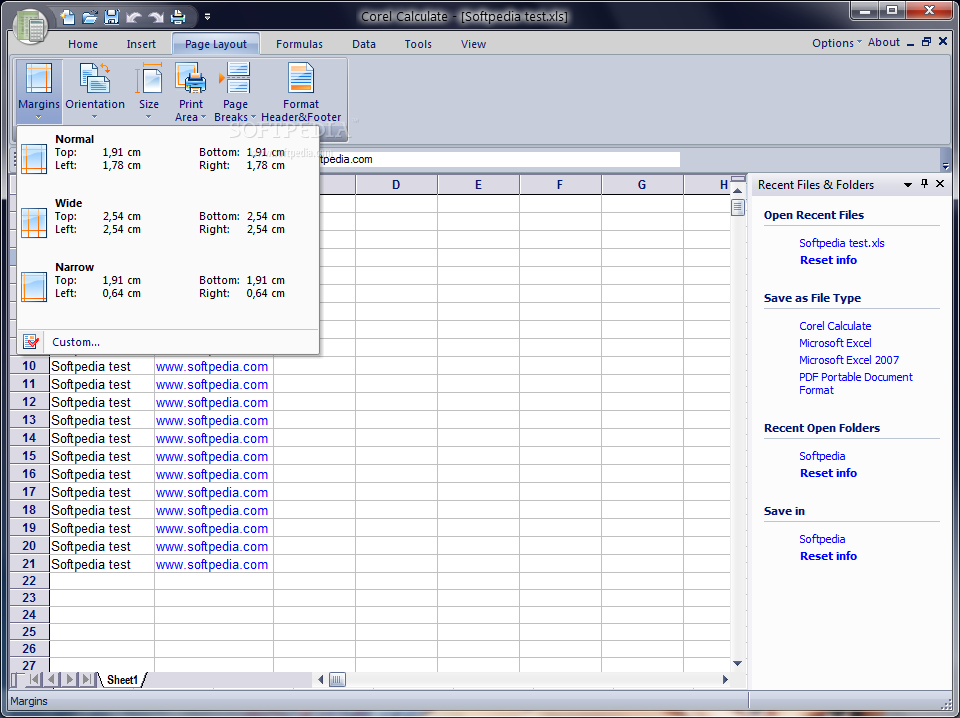Choose the Normal margins preset
Image resolution: width=960 pixels, height=718 pixels.
pyautogui.click(x=168, y=158)
